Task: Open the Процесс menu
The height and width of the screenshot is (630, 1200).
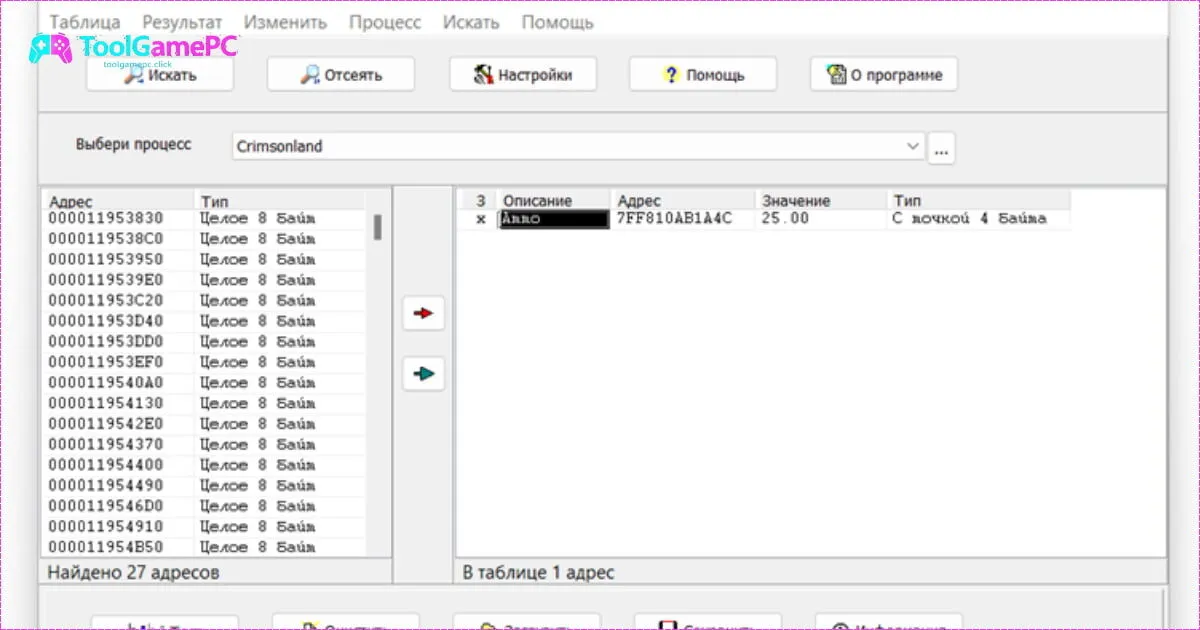Action: pos(385,22)
